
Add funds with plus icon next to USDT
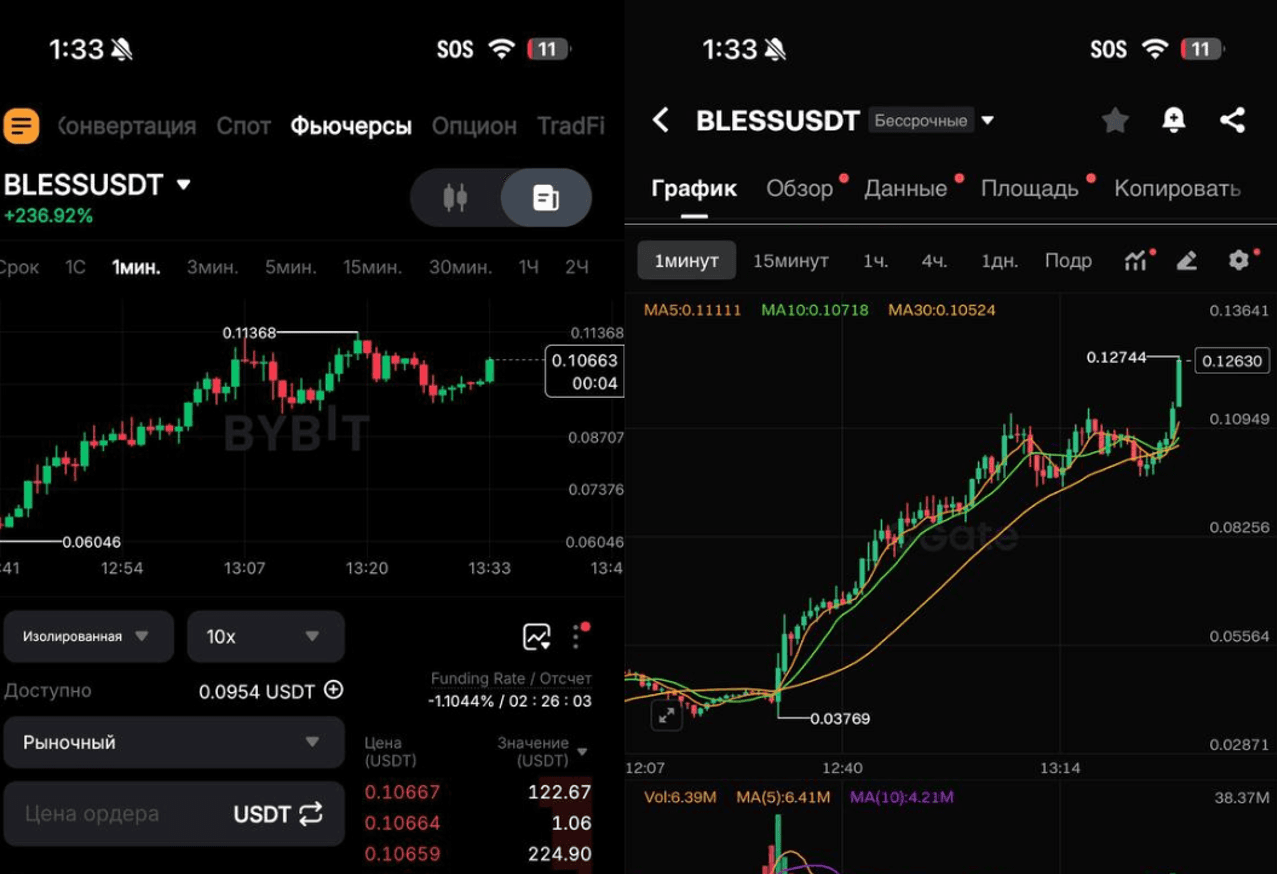point(334,690)
